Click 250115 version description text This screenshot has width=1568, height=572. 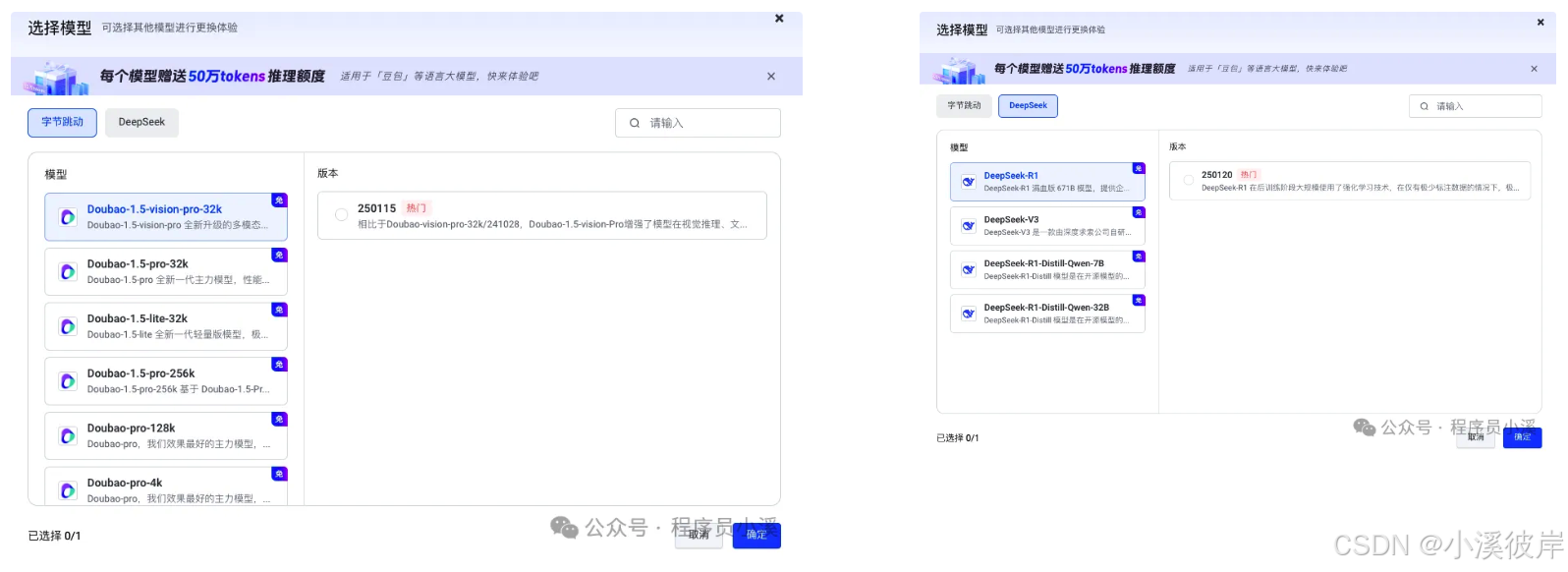pyautogui.click(x=553, y=225)
